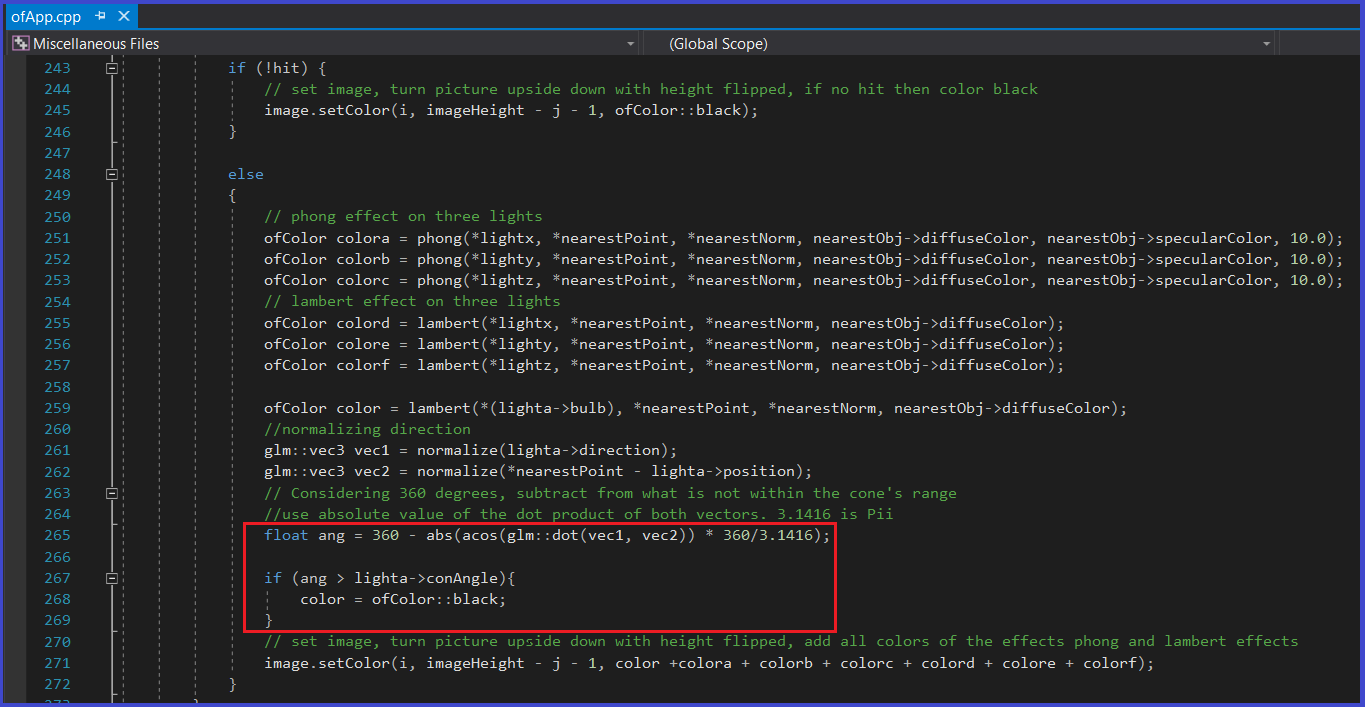Collapse the 'if (!hit)' block at line 243
The image size is (1365, 707).
(112, 68)
